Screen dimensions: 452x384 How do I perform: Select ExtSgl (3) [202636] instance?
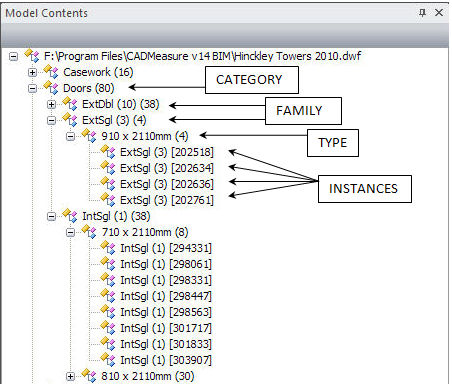coord(167,184)
